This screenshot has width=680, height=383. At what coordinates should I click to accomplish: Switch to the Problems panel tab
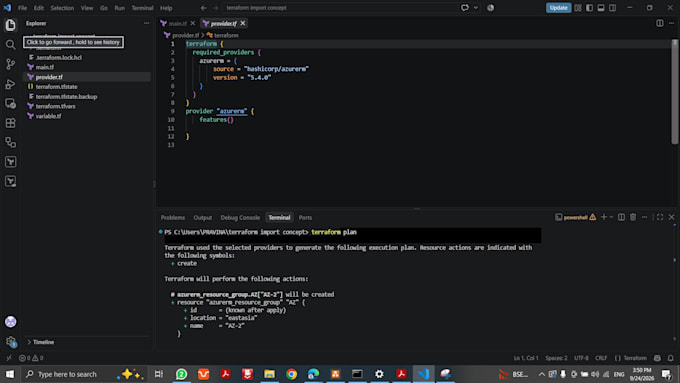pos(173,217)
